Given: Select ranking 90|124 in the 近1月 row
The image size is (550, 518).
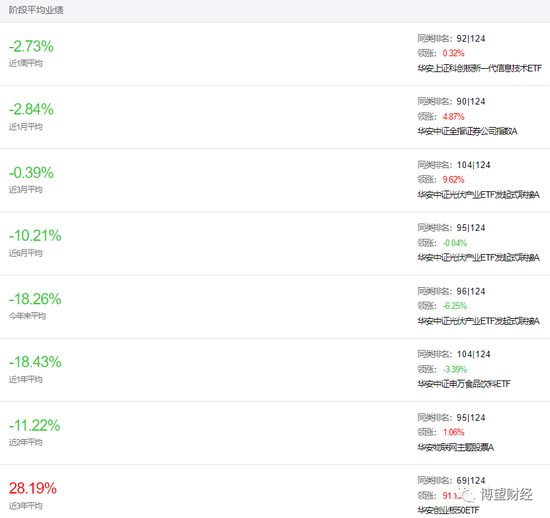Looking at the screenshot, I should coord(471,102).
